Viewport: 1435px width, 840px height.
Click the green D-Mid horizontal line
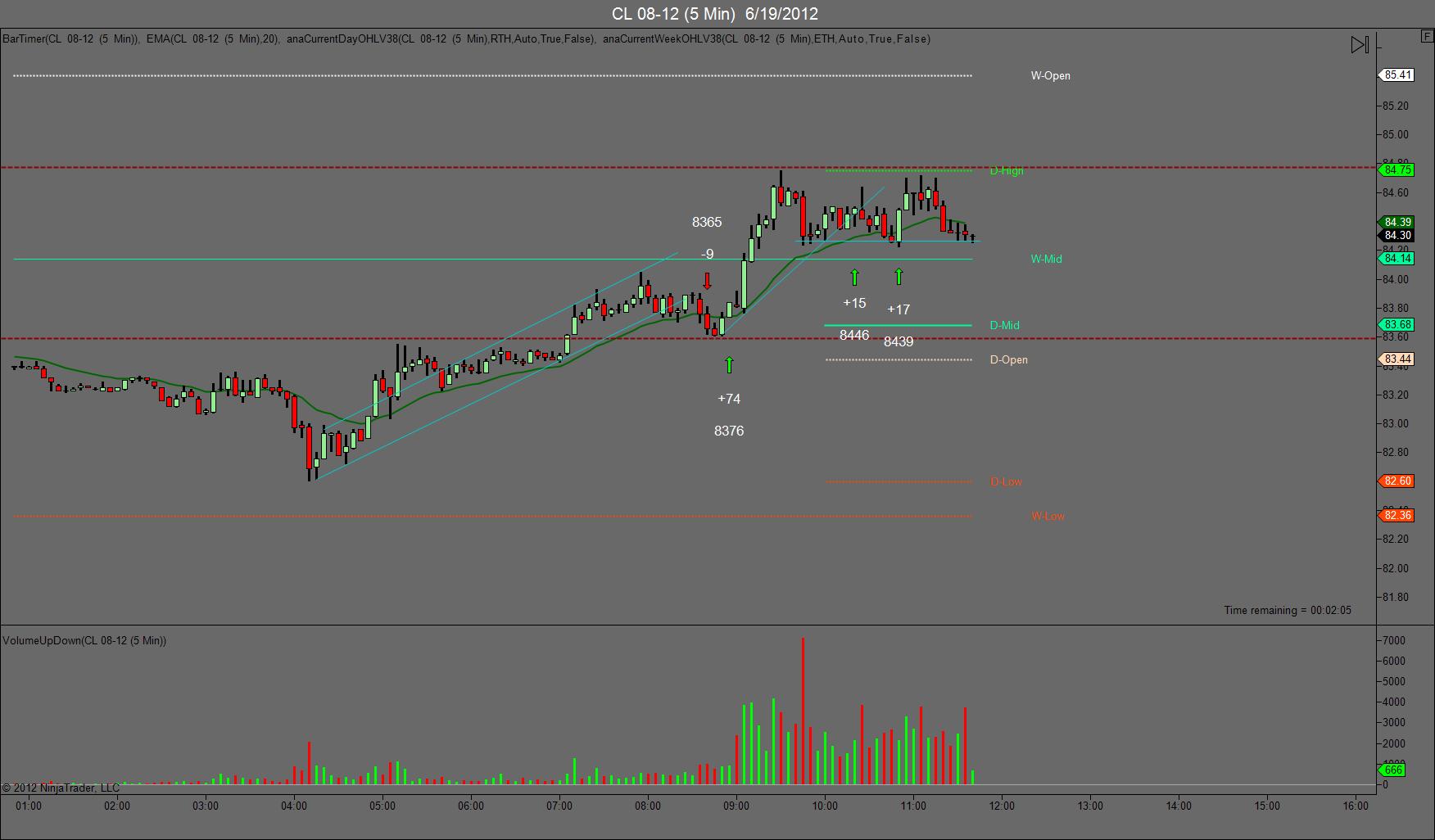(898, 325)
